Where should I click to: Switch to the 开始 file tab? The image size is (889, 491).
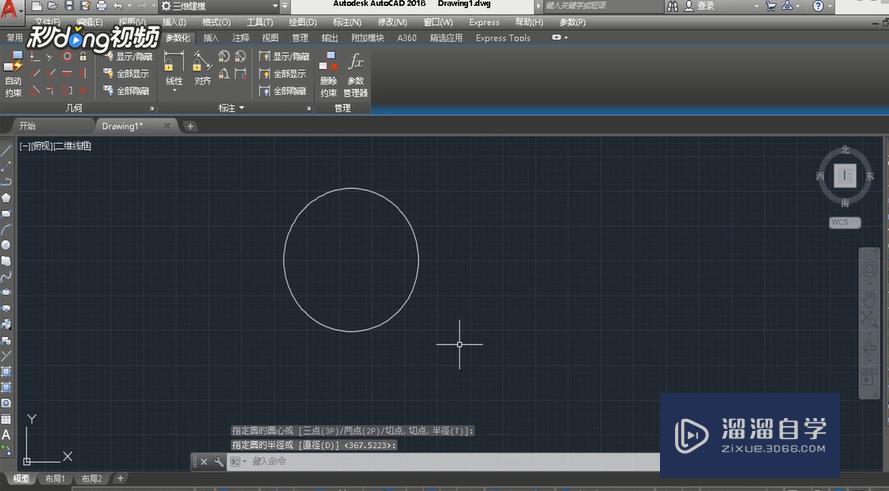tap(27, 126)
